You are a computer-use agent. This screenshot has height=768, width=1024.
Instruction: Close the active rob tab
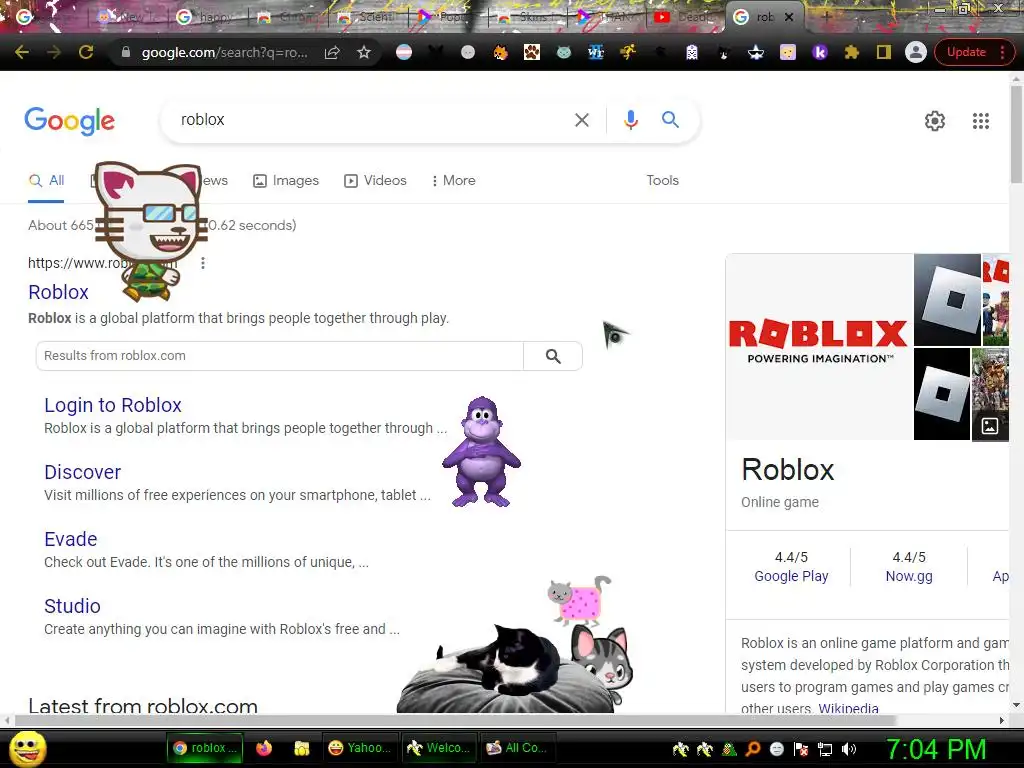point(789,17)
